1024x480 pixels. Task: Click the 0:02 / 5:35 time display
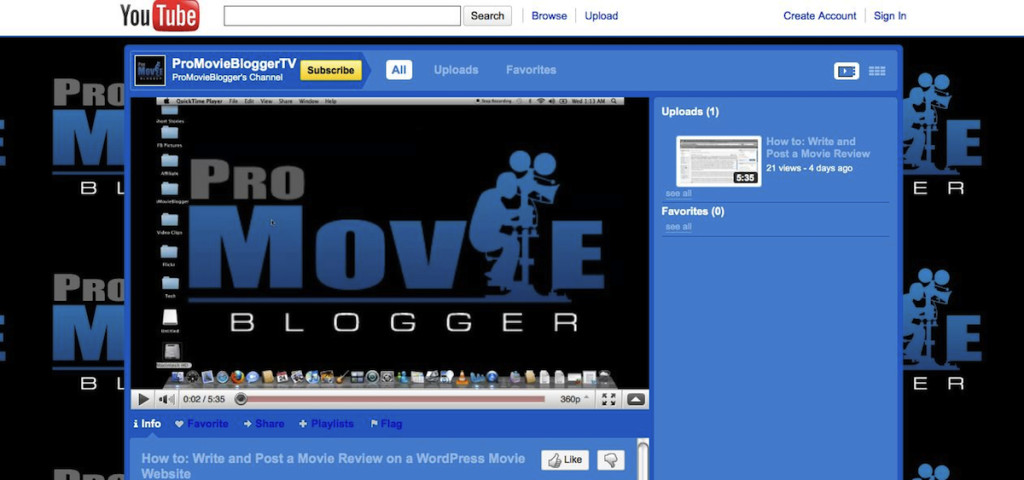(x=204, y=400)
